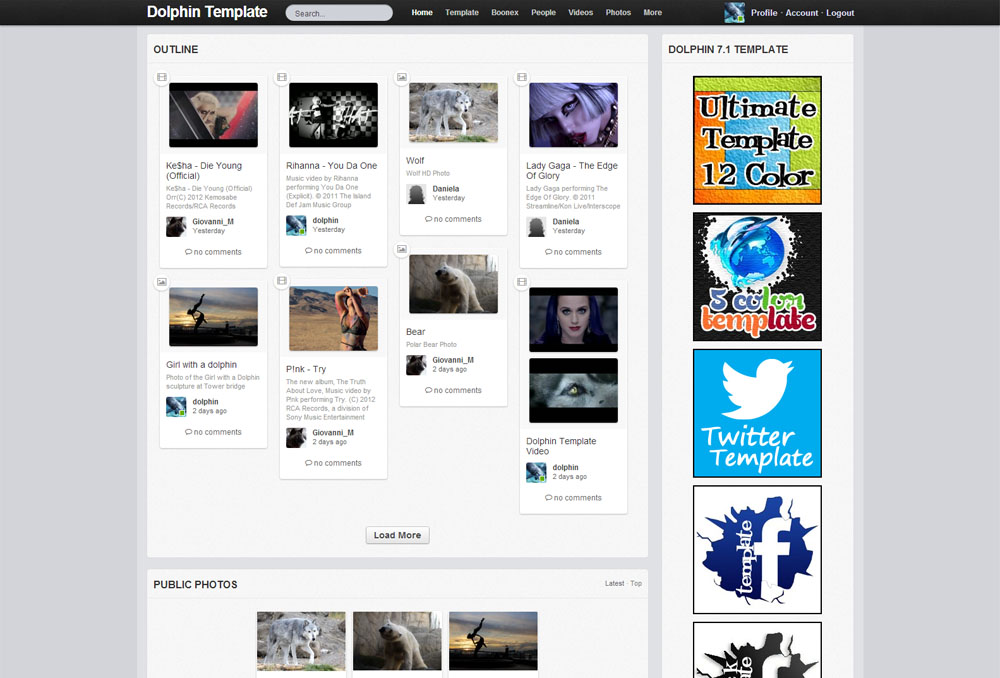The height and width of the screenshot is (678, 1000).
Task: Click the video type icon on Rihanna card
Action: [x=282, y=77]
